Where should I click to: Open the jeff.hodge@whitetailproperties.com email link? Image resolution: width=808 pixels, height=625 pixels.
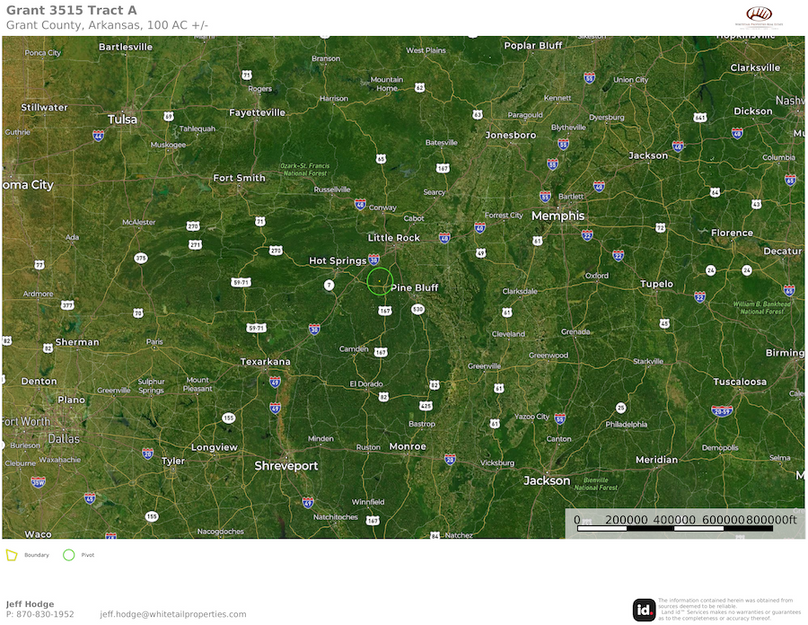click(172, 614)
